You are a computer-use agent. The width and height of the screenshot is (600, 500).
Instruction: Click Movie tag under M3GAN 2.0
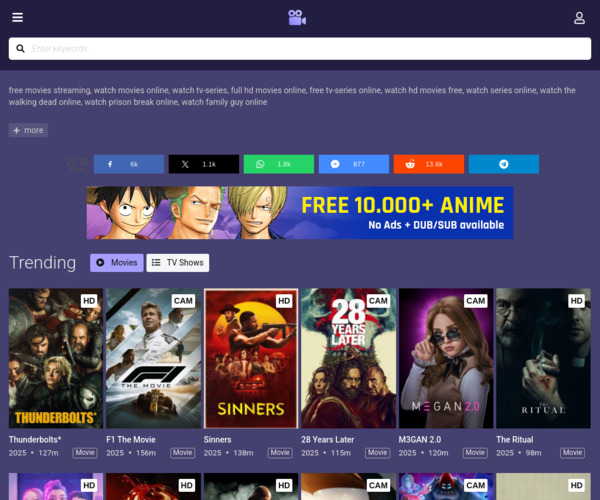click(x=475, y=453)
